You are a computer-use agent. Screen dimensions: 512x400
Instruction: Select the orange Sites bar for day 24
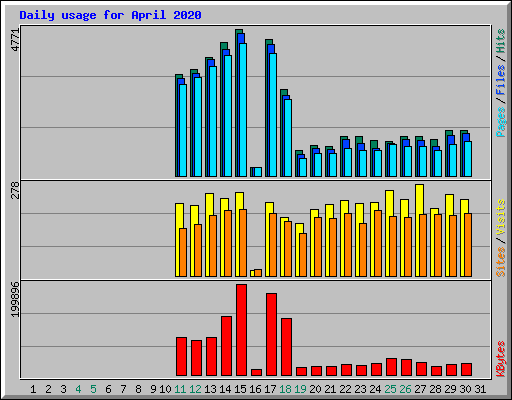(x=378, y=243)
